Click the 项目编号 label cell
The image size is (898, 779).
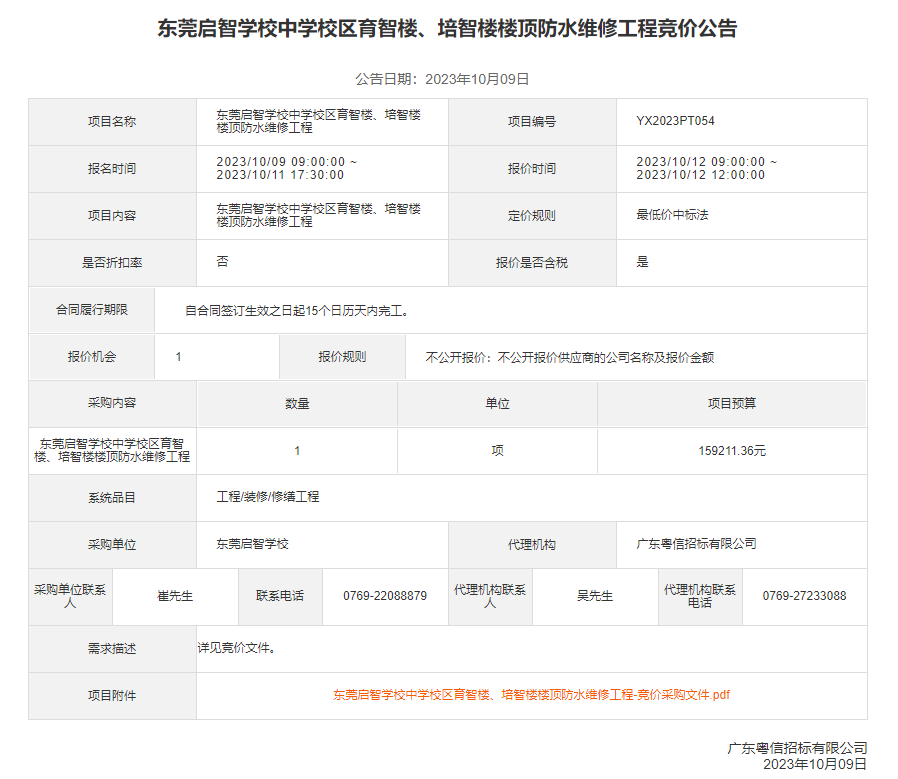tap(532, 121)
